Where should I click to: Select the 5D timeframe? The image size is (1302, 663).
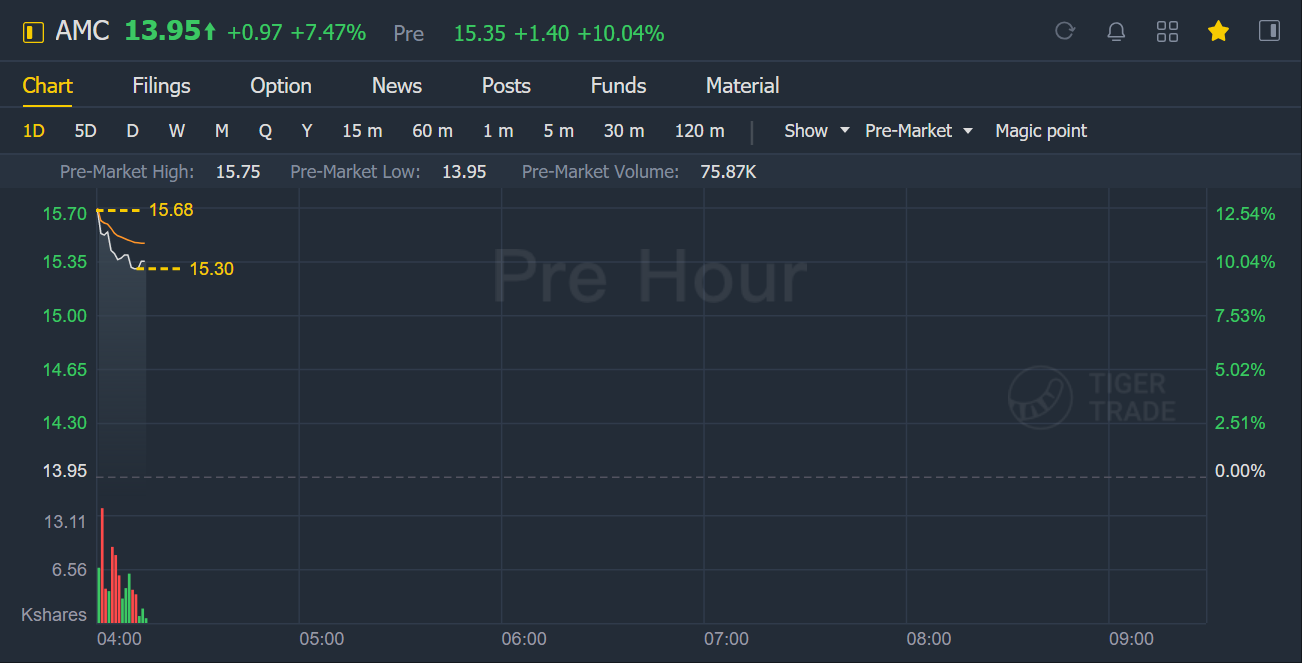[x=85, y=131]
